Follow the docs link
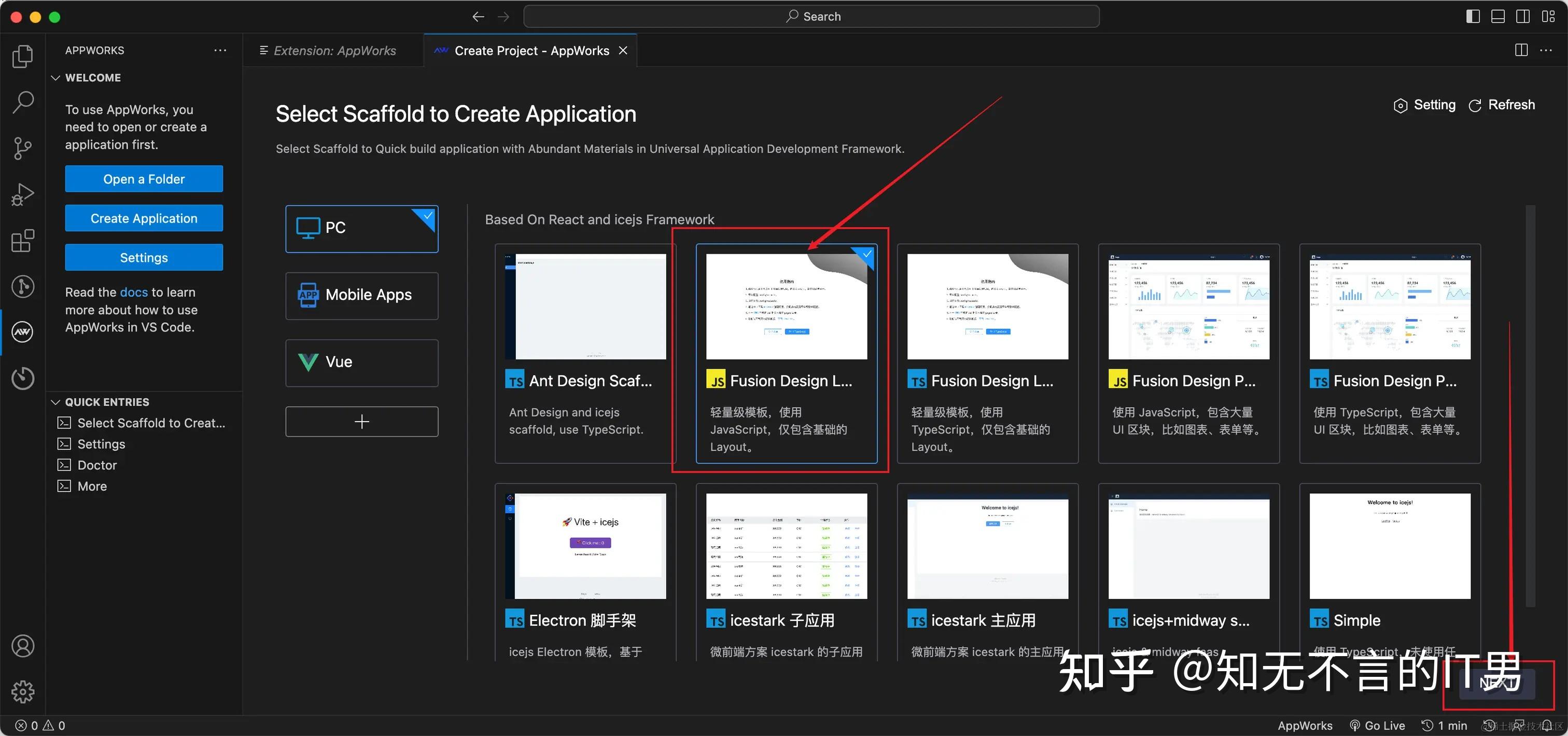Screen dimensions: 1568x736 134,292
